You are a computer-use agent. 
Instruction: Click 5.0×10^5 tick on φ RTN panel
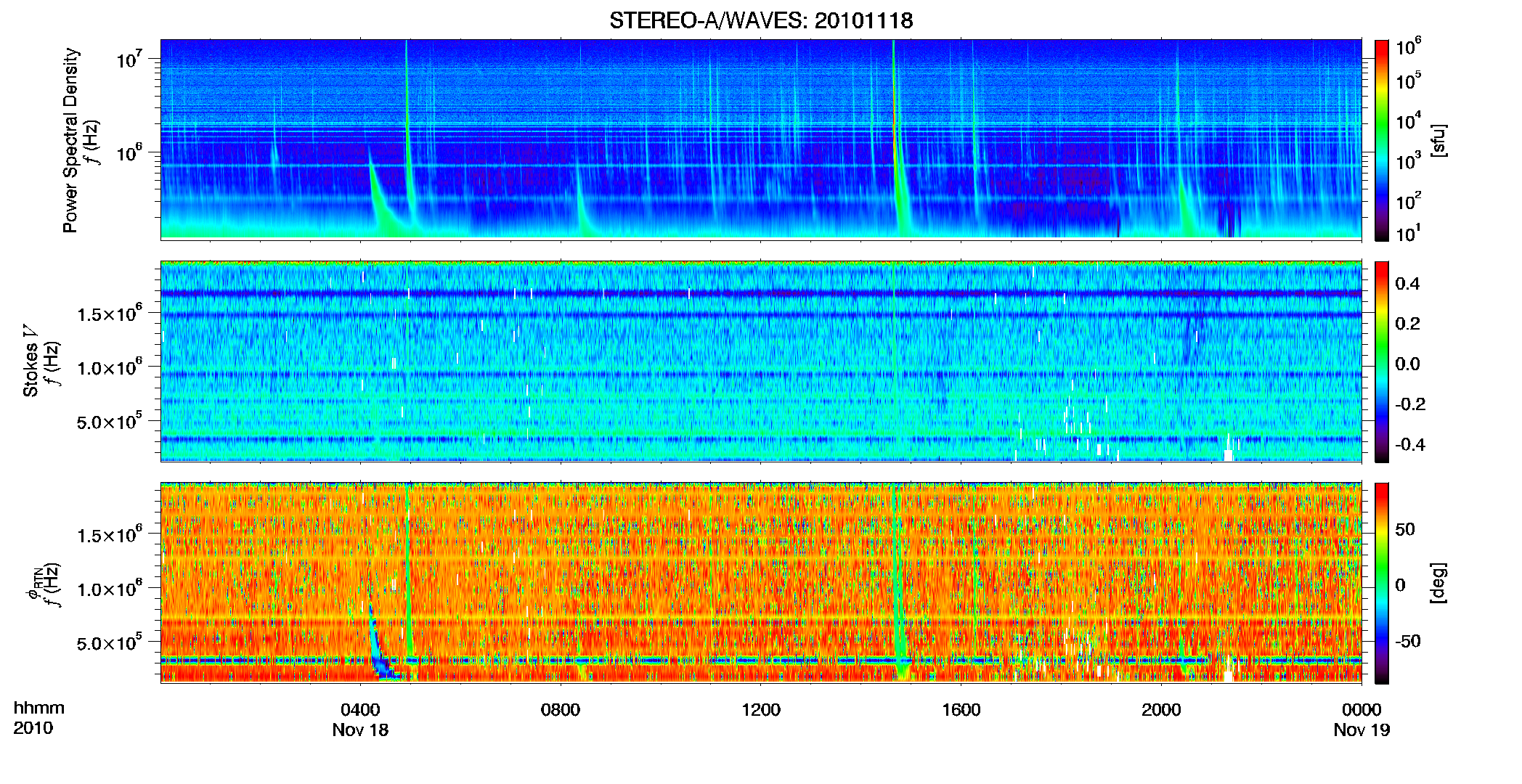(110, 642)
